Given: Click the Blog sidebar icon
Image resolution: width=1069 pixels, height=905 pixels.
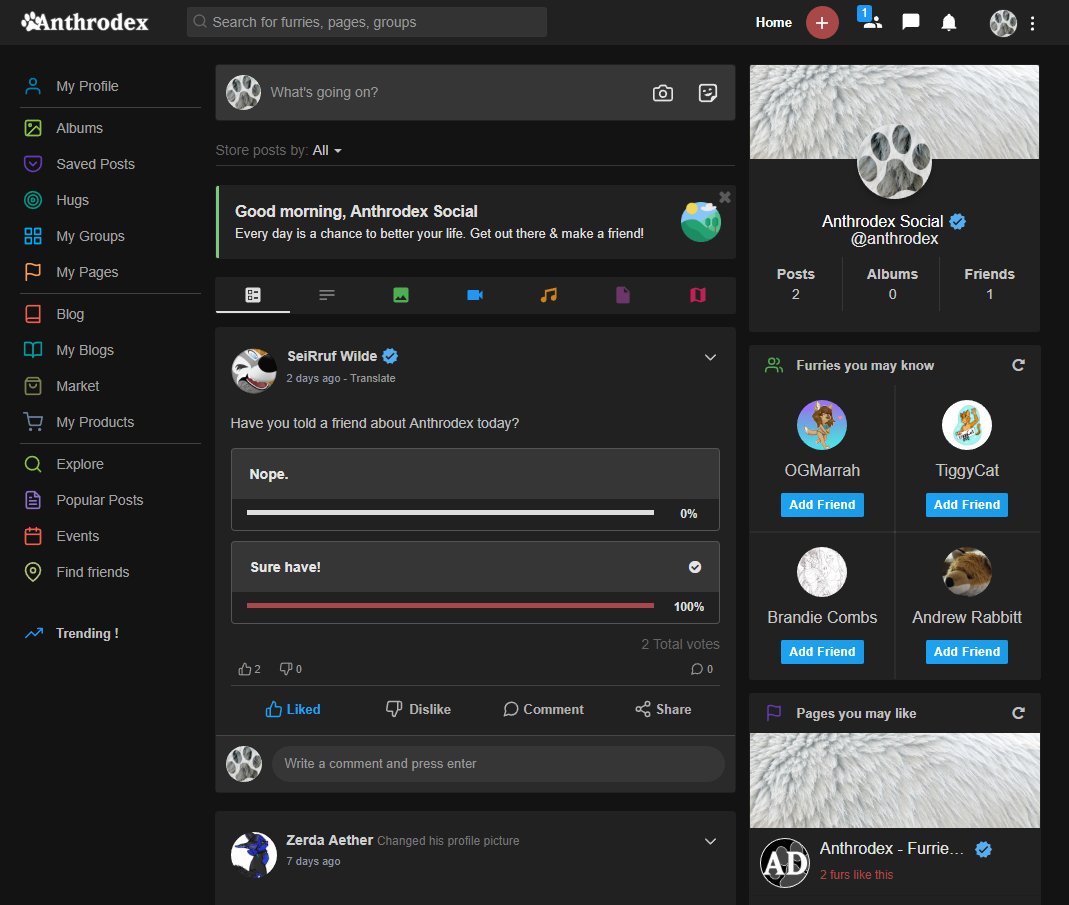Looking at the screenshot, I should 33,314.
